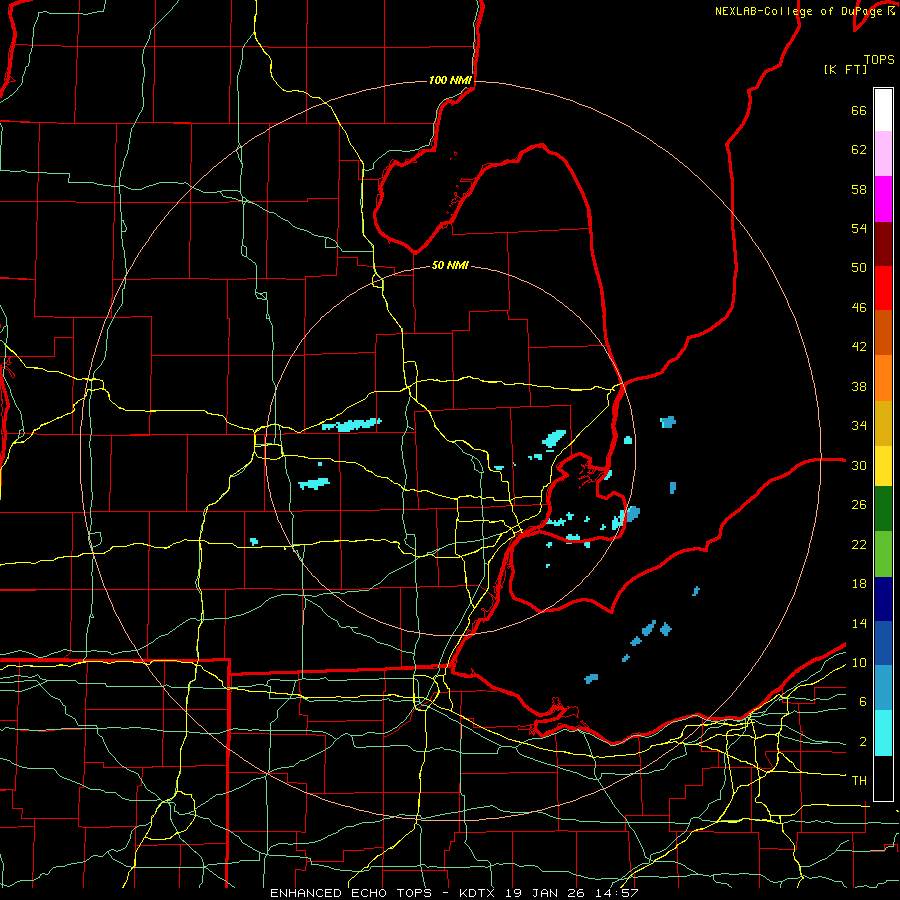
Task: Click the light orange legend swatch
Action: (883, 378)
